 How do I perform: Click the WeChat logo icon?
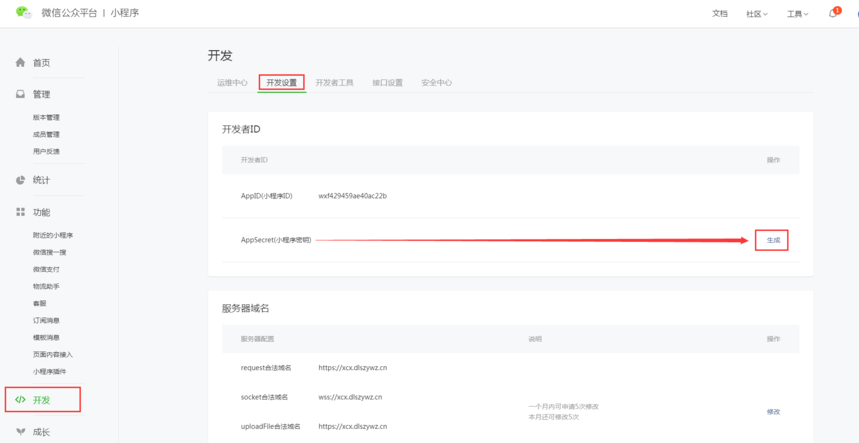coord(23,13)
